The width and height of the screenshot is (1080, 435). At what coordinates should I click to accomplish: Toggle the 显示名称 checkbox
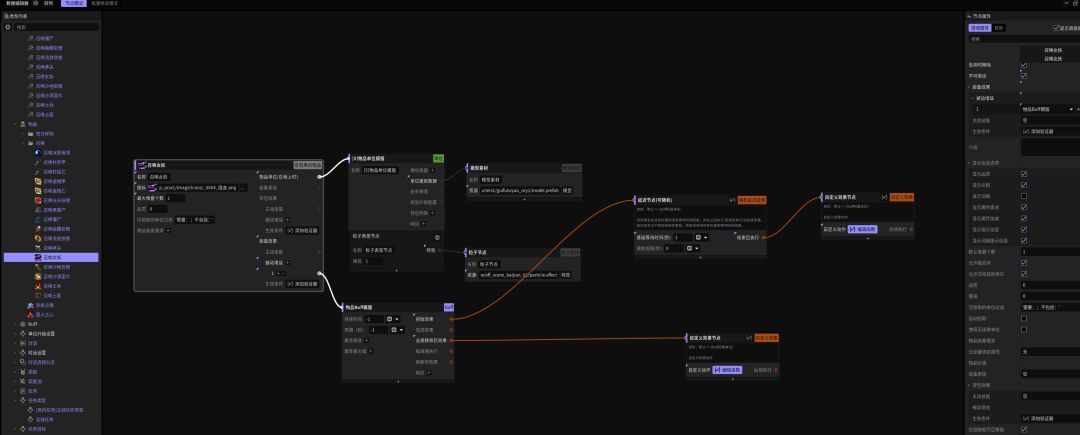point(1024,185)
